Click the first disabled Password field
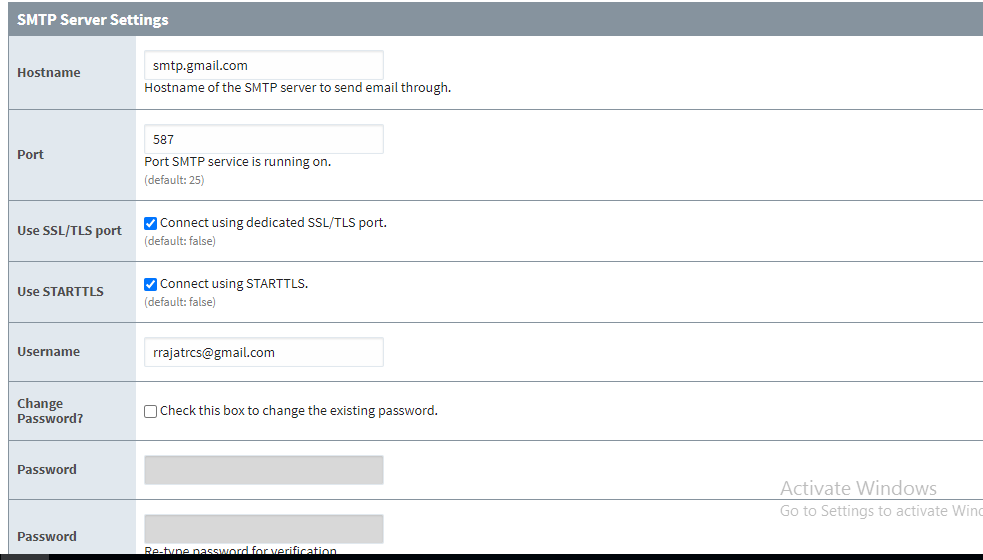Image resolution: width=983 pixels, height=560 pixels. [263, 470]
